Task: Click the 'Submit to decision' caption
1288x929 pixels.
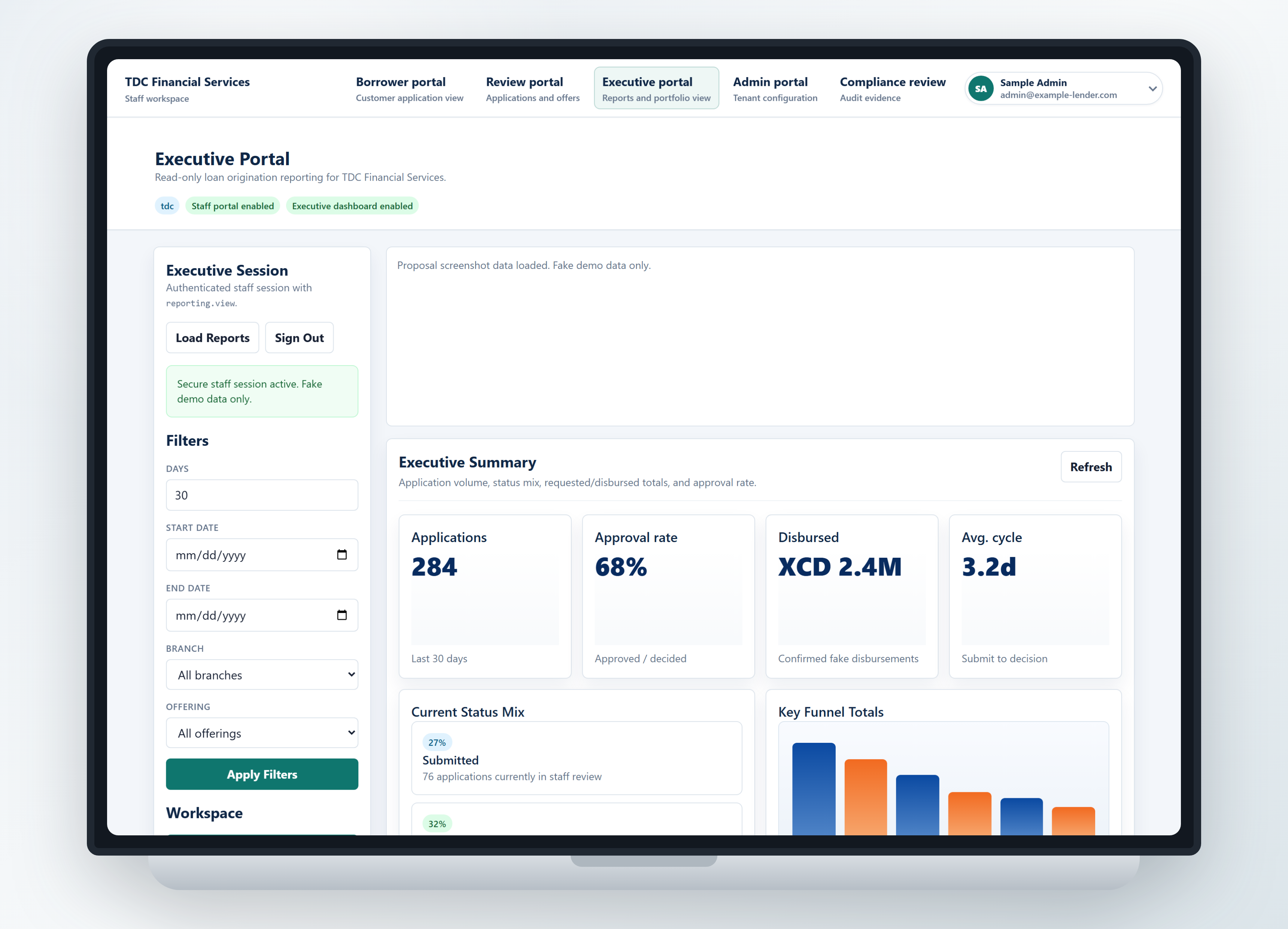Action: 1005,659
